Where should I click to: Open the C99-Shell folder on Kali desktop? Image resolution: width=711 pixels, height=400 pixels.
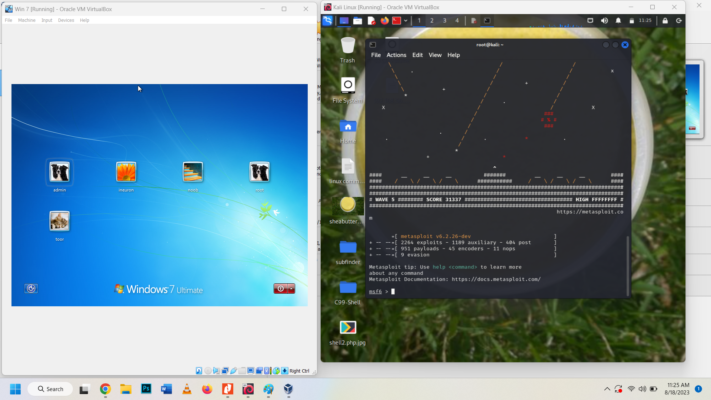tap(348, 292)
